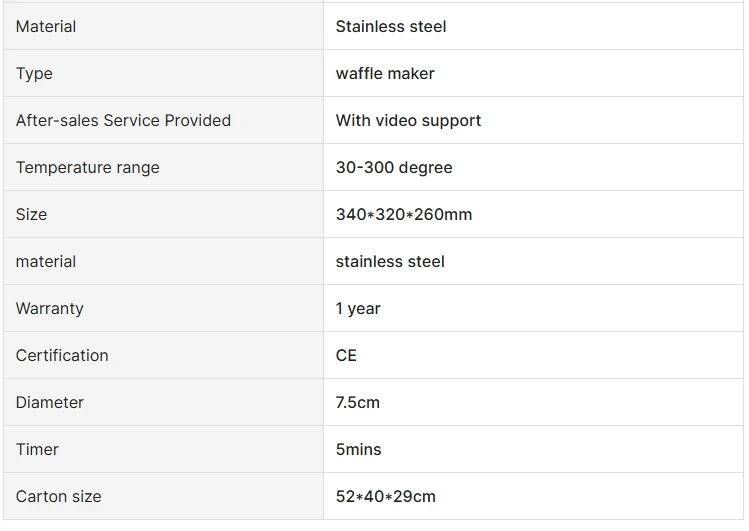Click the '52*40*29cm' carton size value

[x=386, y=497]
